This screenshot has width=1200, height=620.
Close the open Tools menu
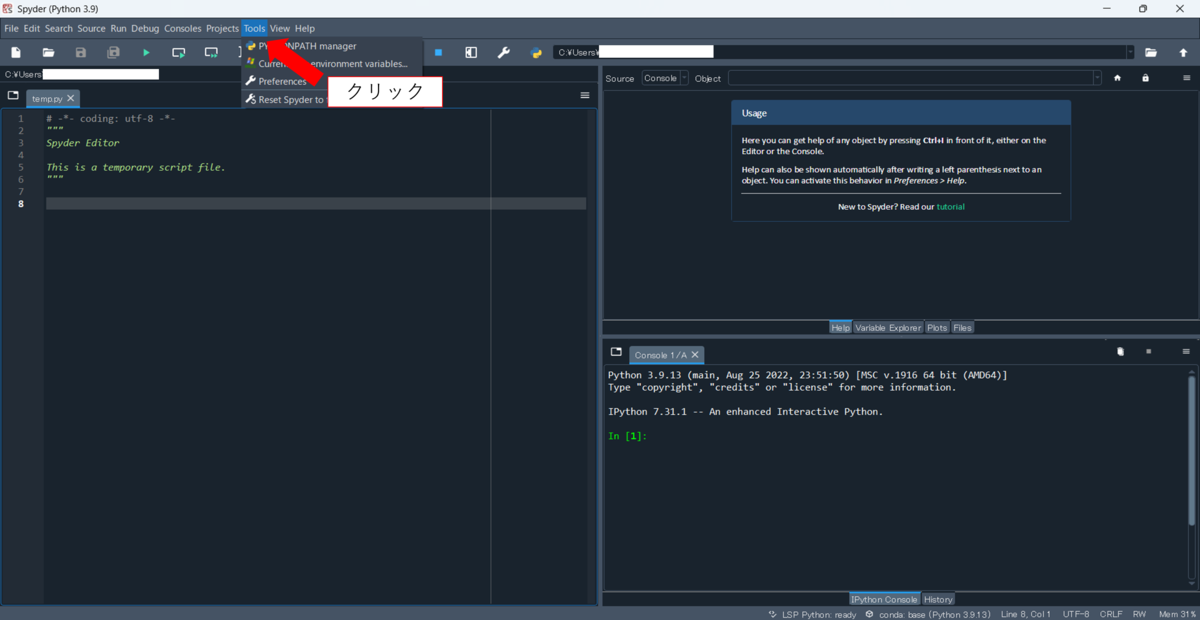click(x=254, y=29)
